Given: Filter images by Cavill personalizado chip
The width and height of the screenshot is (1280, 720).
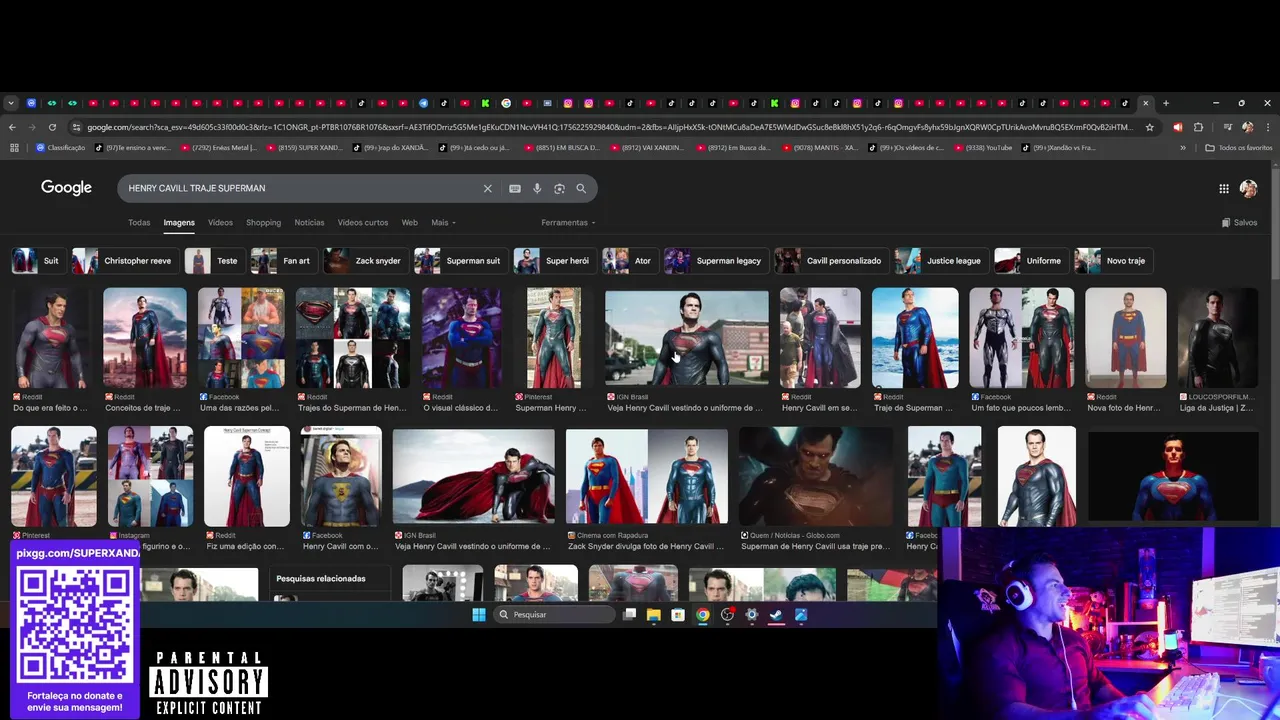Looking at the screenshot, I should pos(831,261).
